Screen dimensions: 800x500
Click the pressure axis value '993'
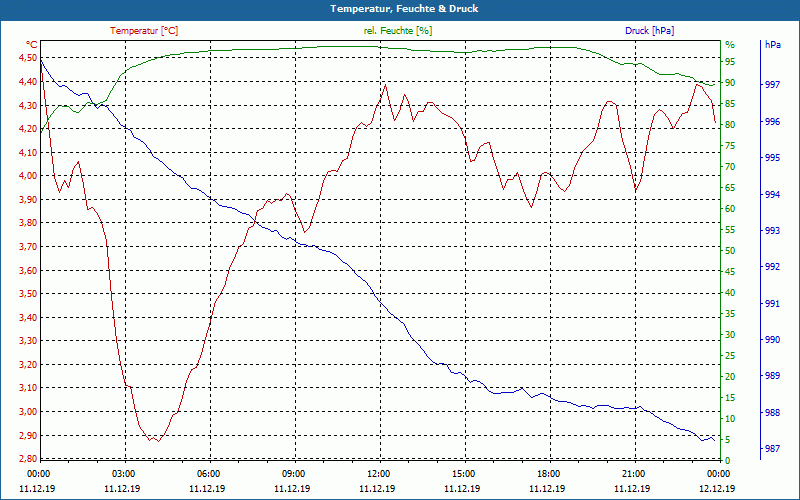[772, 231]
